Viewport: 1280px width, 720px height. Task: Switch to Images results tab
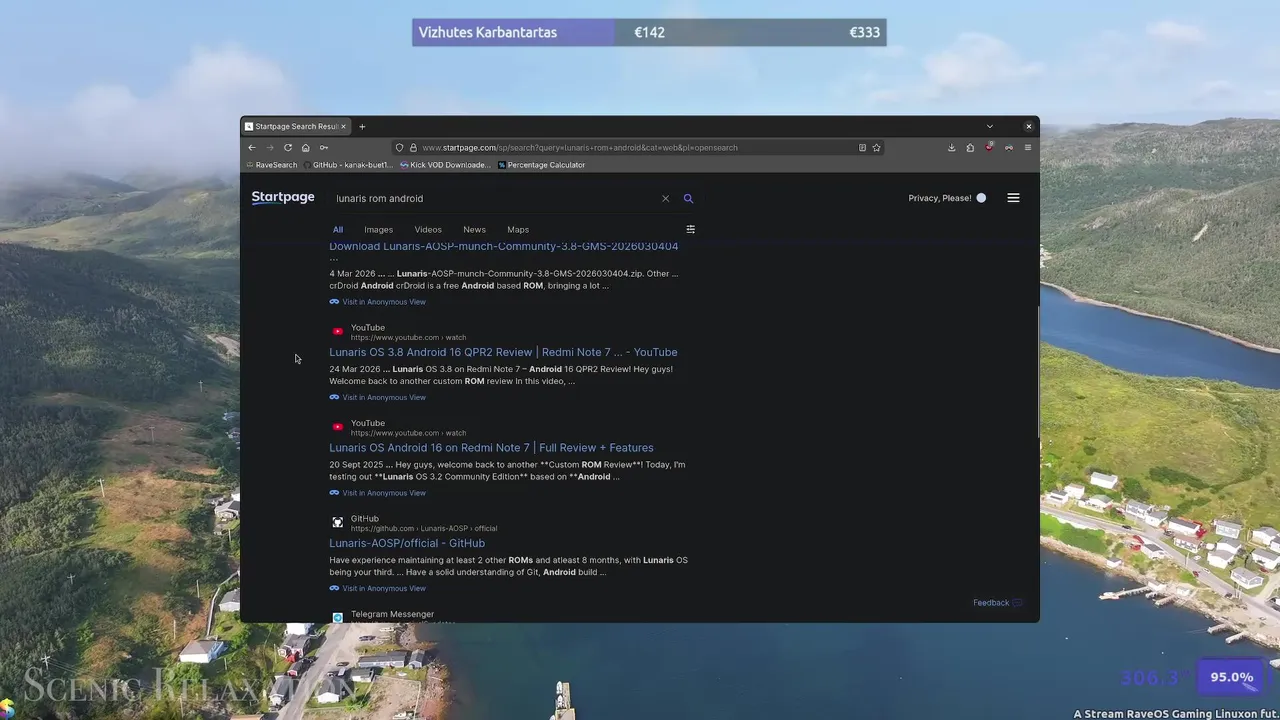click(378, 229)
